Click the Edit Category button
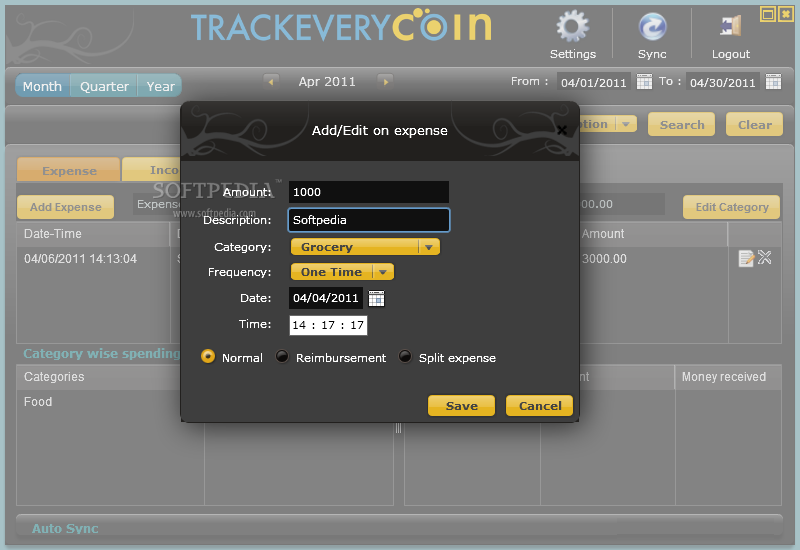 (x=732, y=207)
